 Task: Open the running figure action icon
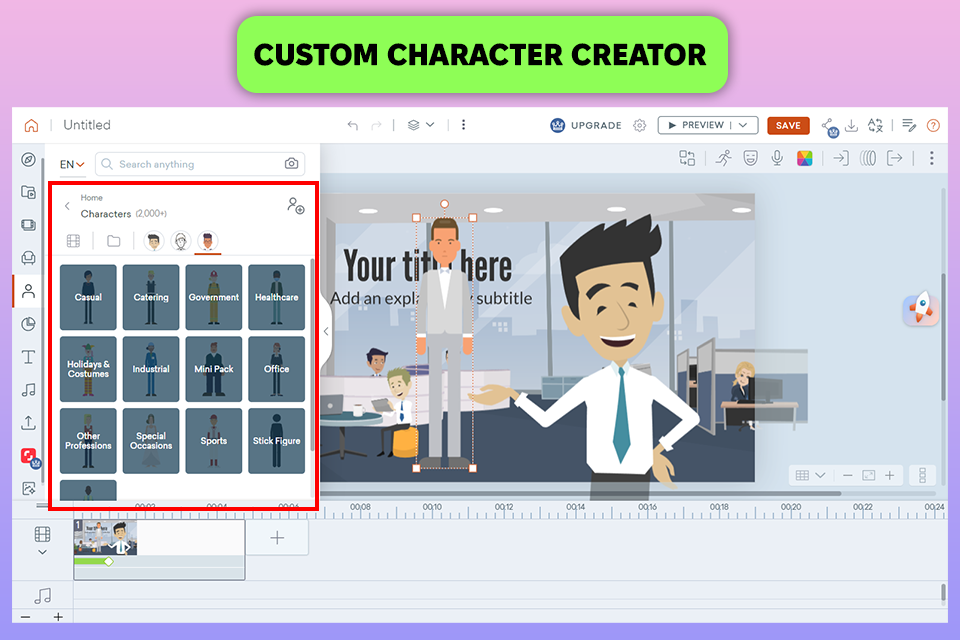[x=724, y=158]
